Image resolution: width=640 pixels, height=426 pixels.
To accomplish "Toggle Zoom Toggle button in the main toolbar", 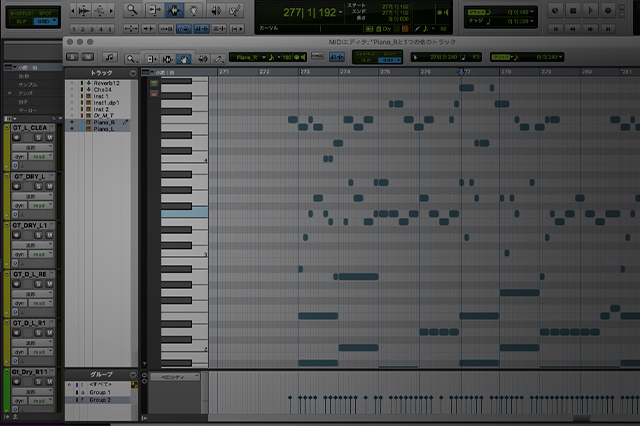I will (x=131, y=29).
